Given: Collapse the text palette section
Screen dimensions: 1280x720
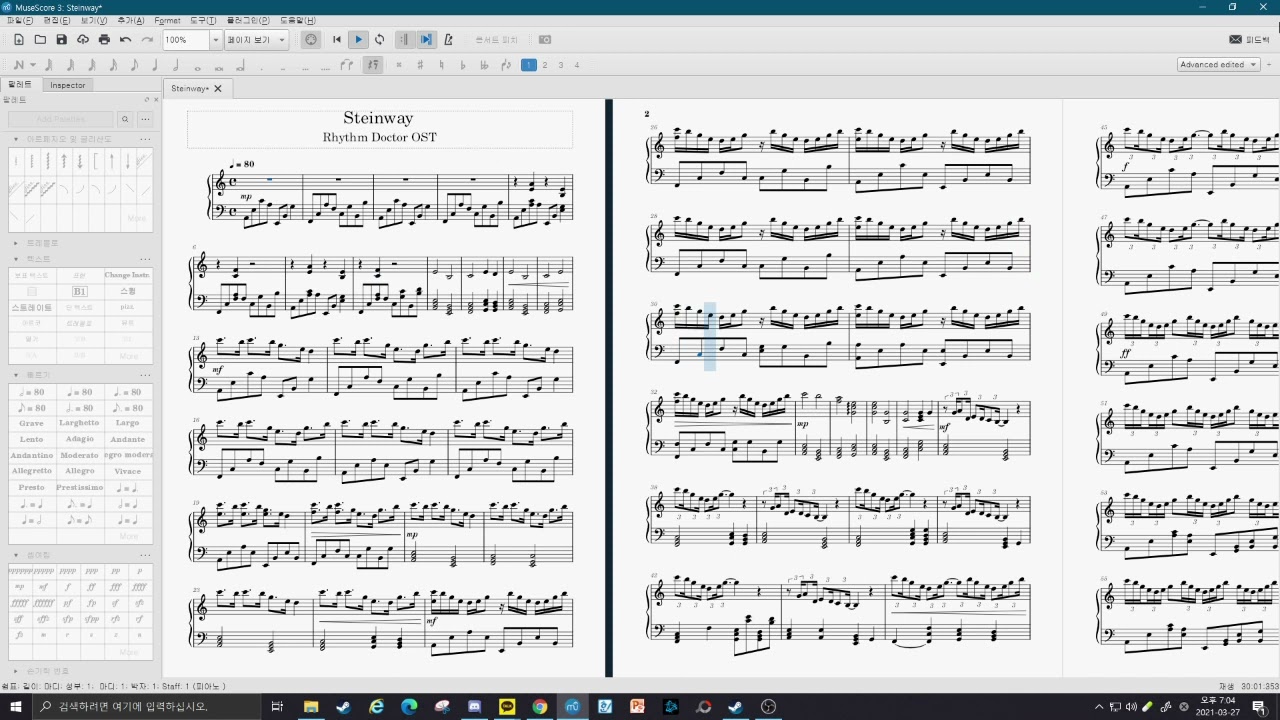Looking at the screenshot, I should click(15, 259).
